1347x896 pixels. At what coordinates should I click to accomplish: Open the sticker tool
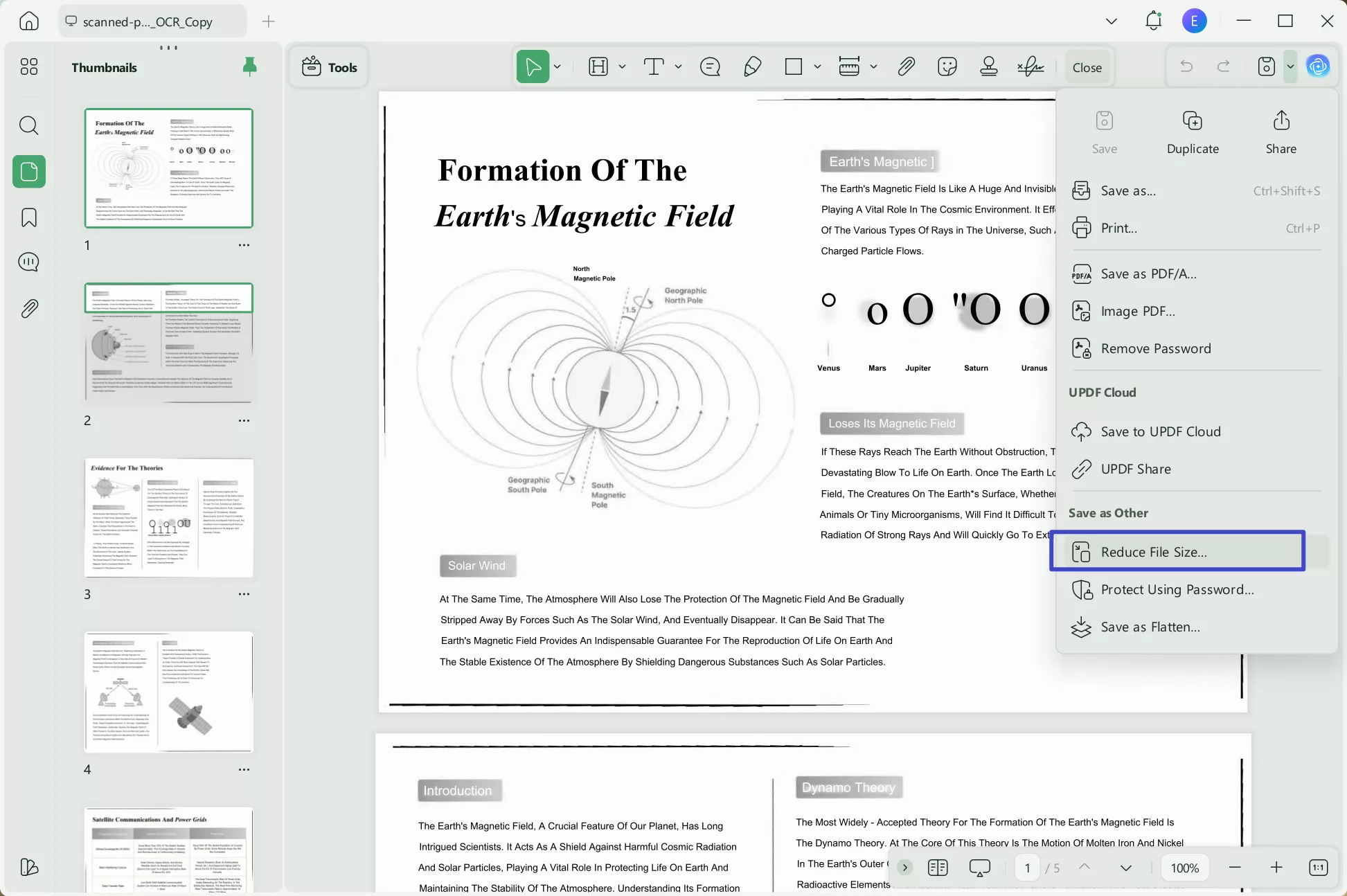[947, 67]
